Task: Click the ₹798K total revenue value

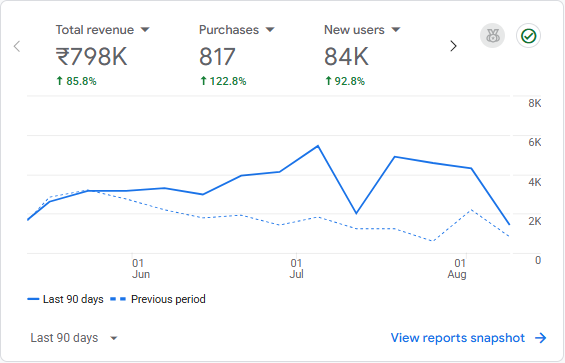Action: [x=92, y=57]
